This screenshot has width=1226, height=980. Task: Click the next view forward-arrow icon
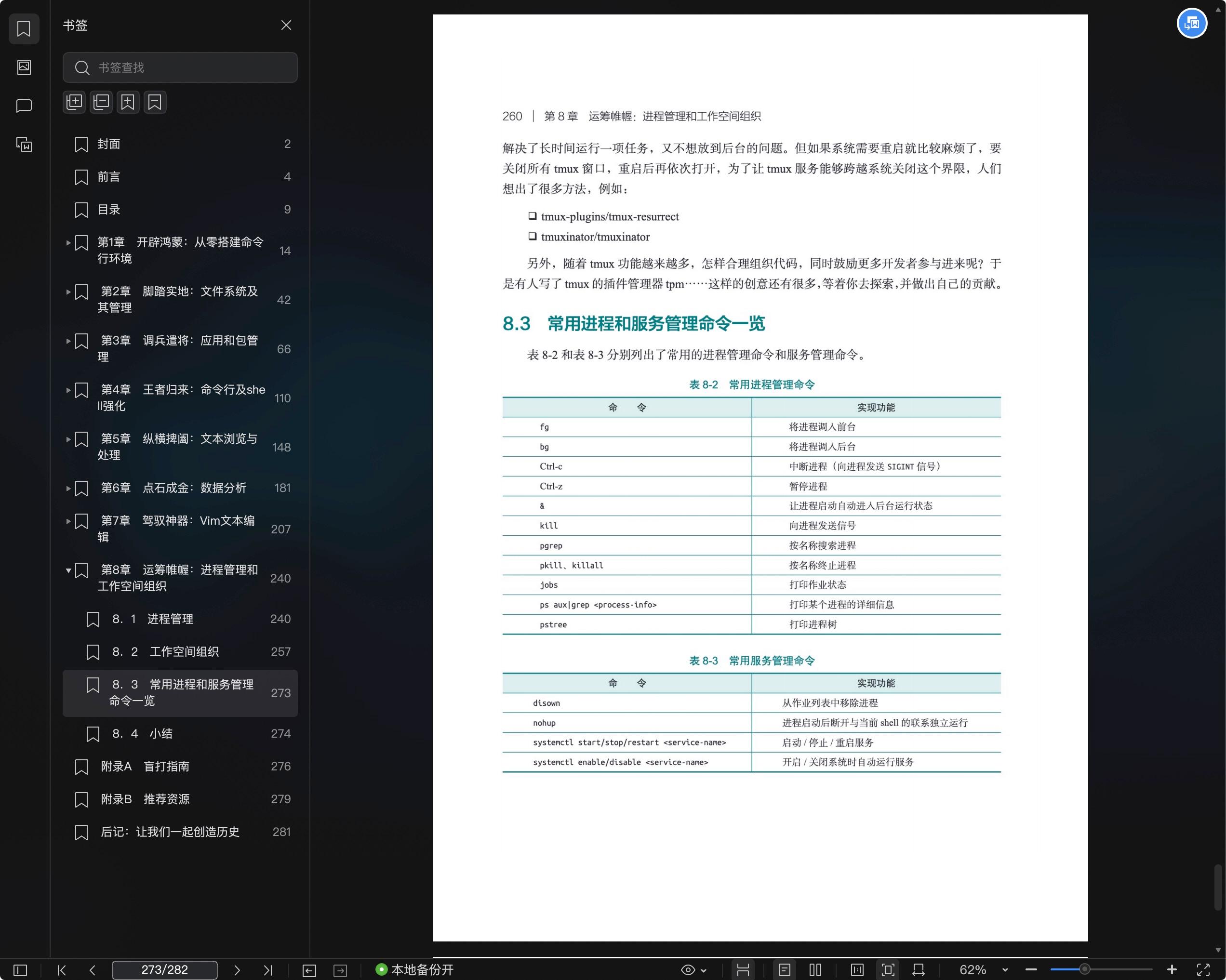click(x=340, y=970)
